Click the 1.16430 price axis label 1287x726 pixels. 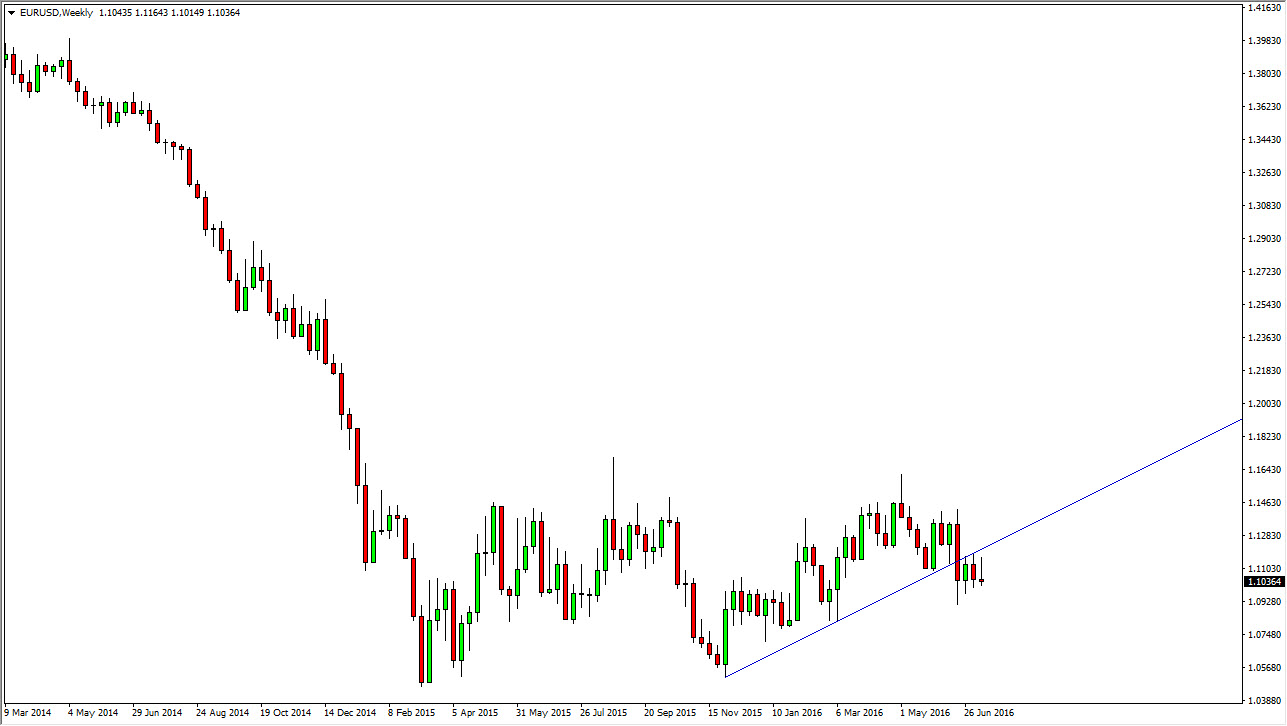[1264, 469]
